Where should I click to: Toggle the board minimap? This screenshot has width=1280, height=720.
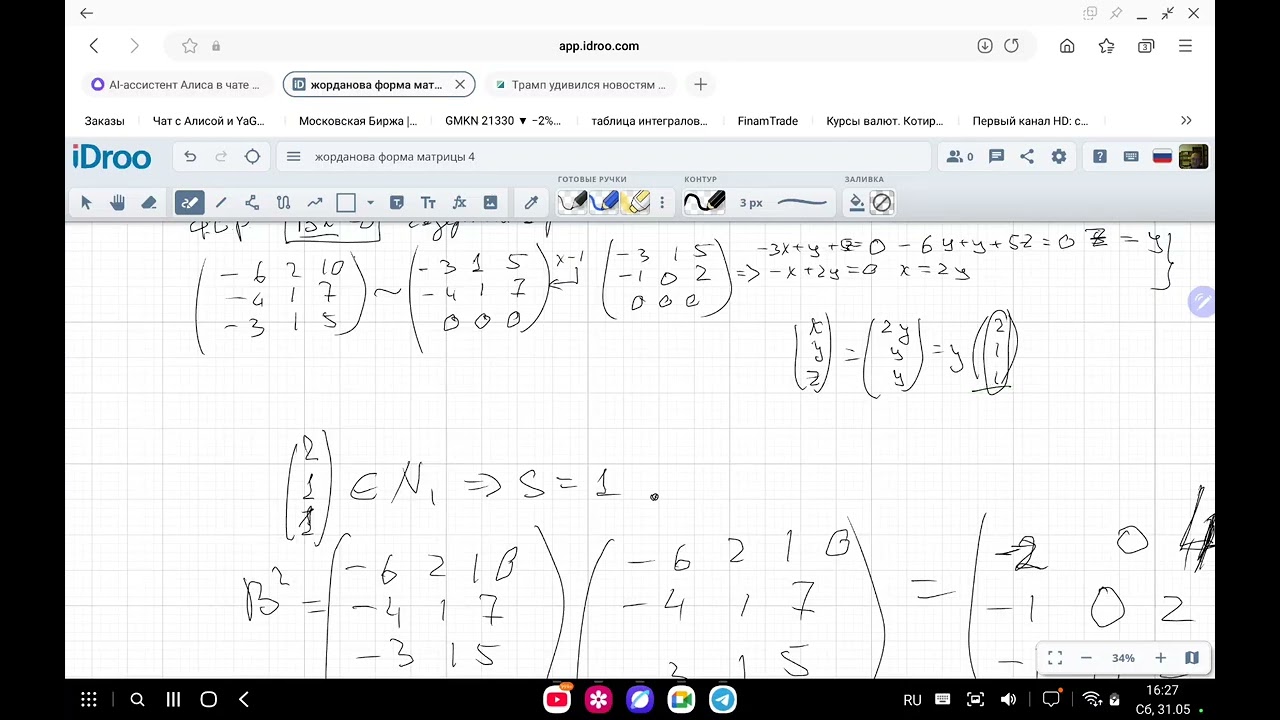1192,658
